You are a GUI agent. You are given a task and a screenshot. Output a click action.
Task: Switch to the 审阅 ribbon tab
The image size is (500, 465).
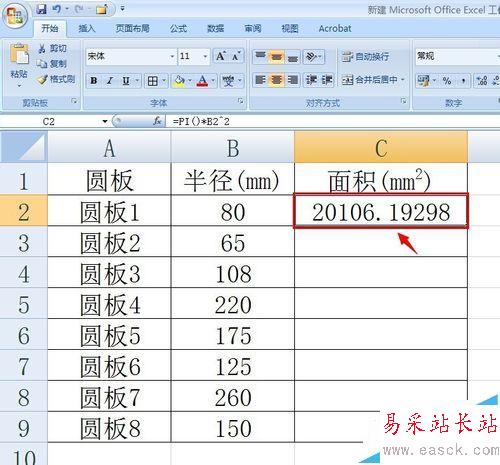[253, 29]
